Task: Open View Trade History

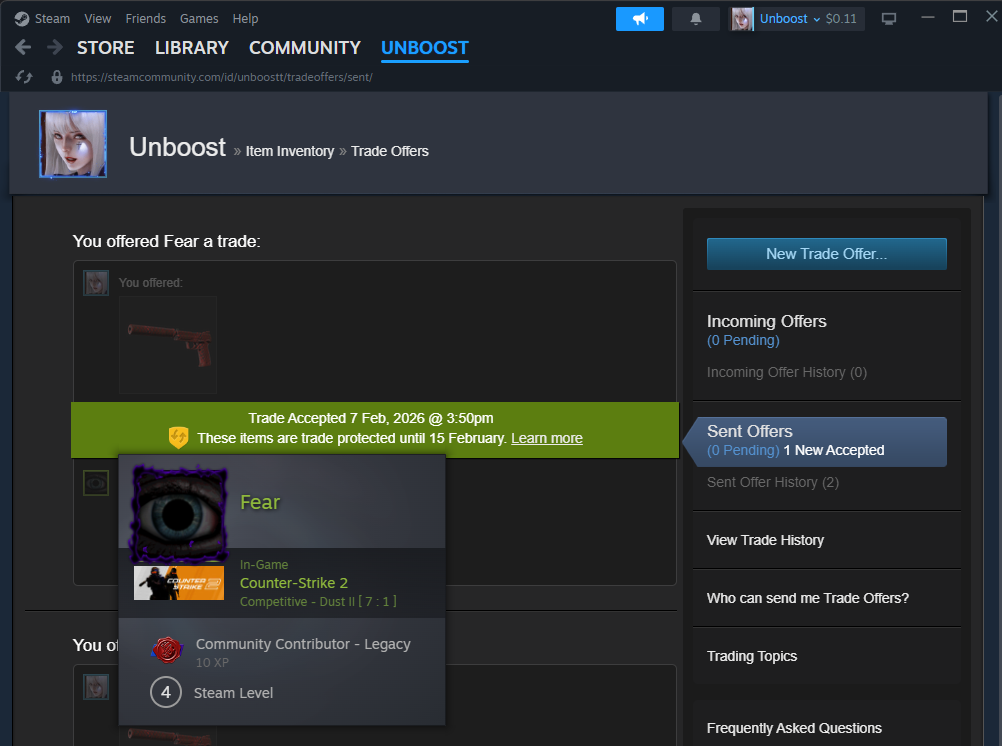Action: (x=765, y=540)
